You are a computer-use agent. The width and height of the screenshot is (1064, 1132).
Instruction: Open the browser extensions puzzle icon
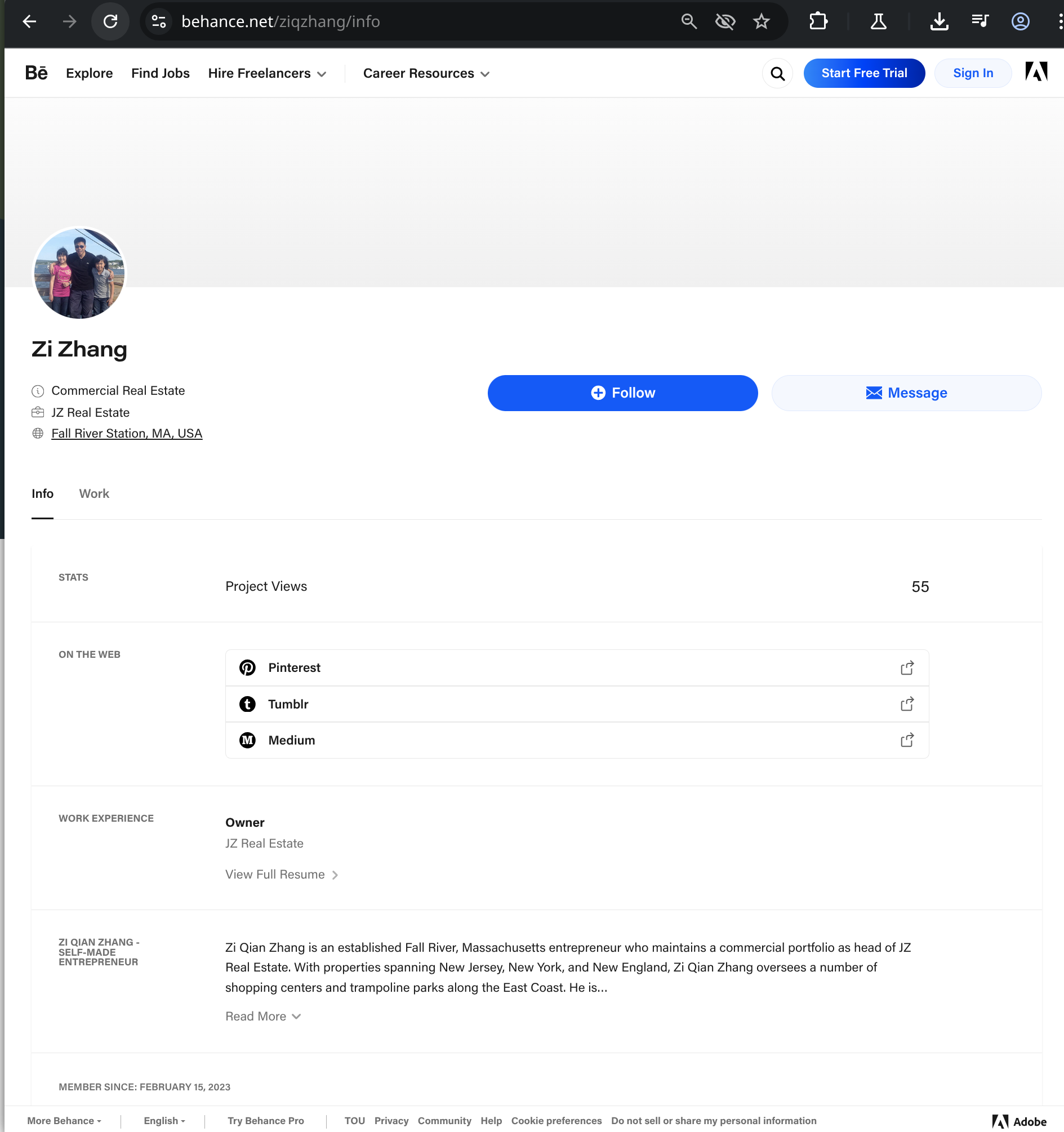click(818, 21)
